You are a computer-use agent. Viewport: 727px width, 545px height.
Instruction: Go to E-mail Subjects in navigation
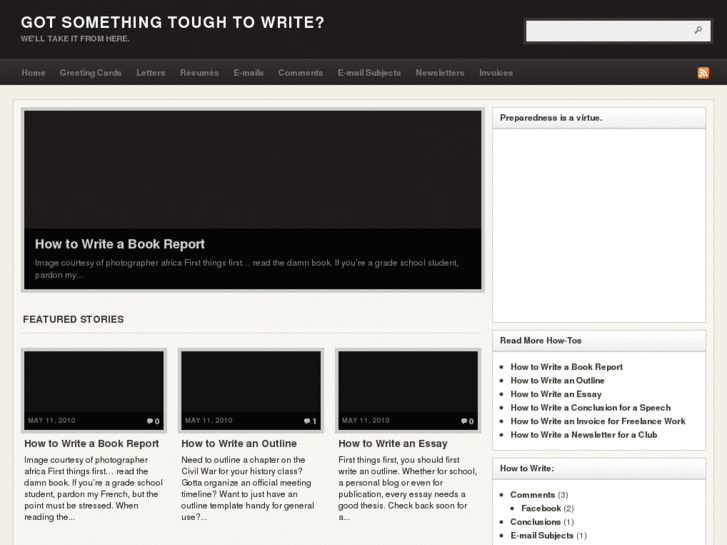pos(369,73)
